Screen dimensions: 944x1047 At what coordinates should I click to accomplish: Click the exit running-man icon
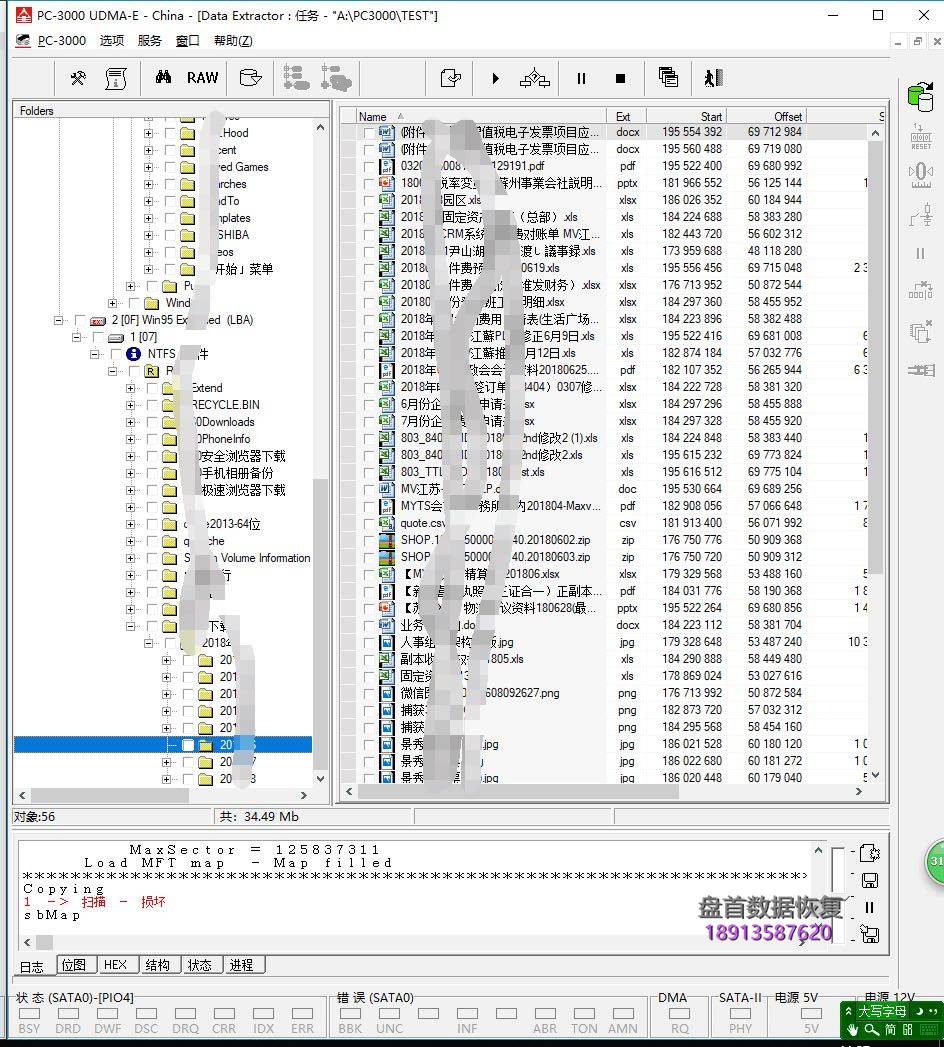pos(712,78)
